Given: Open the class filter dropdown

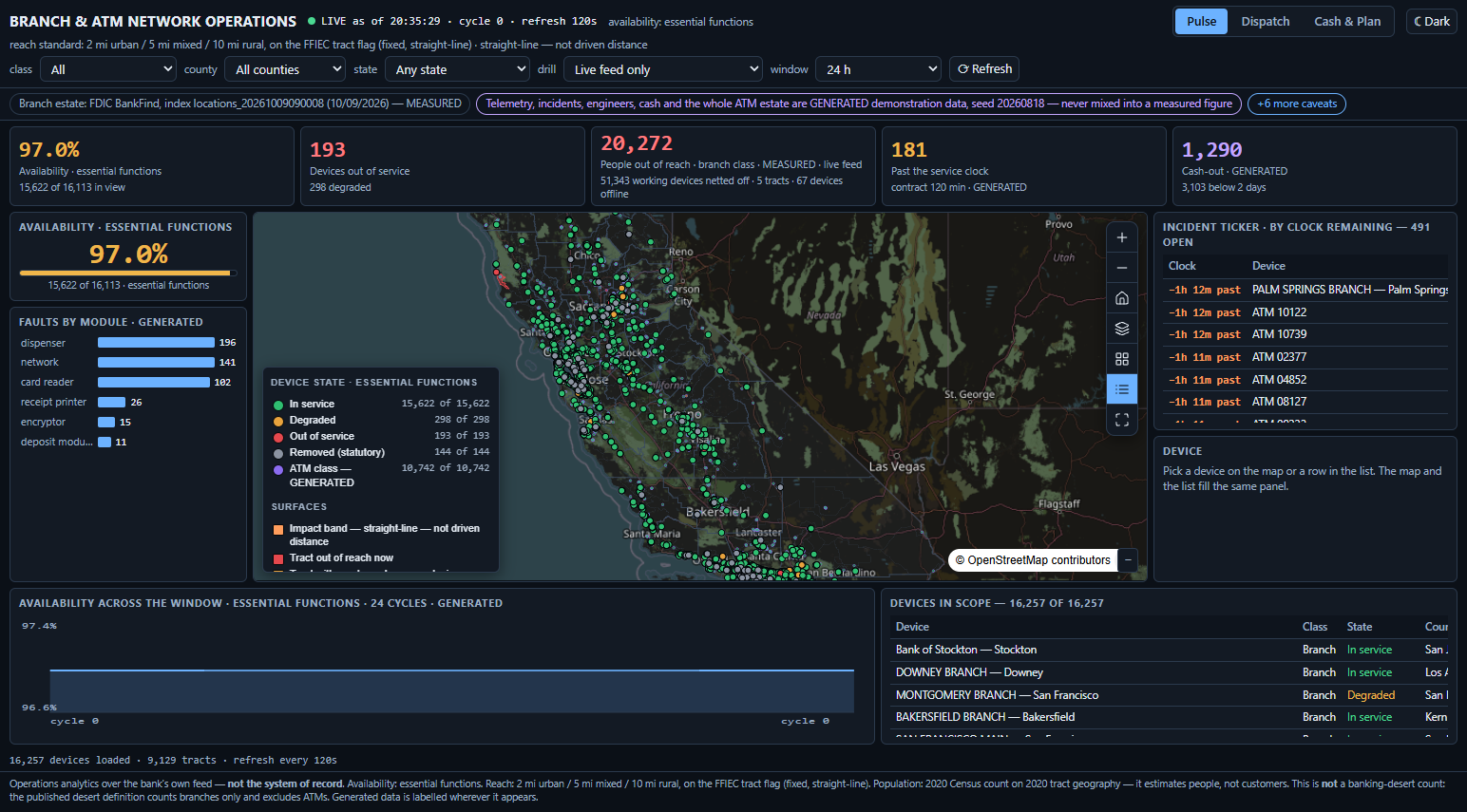Looking at the screenshot, I should click(108, 69).
